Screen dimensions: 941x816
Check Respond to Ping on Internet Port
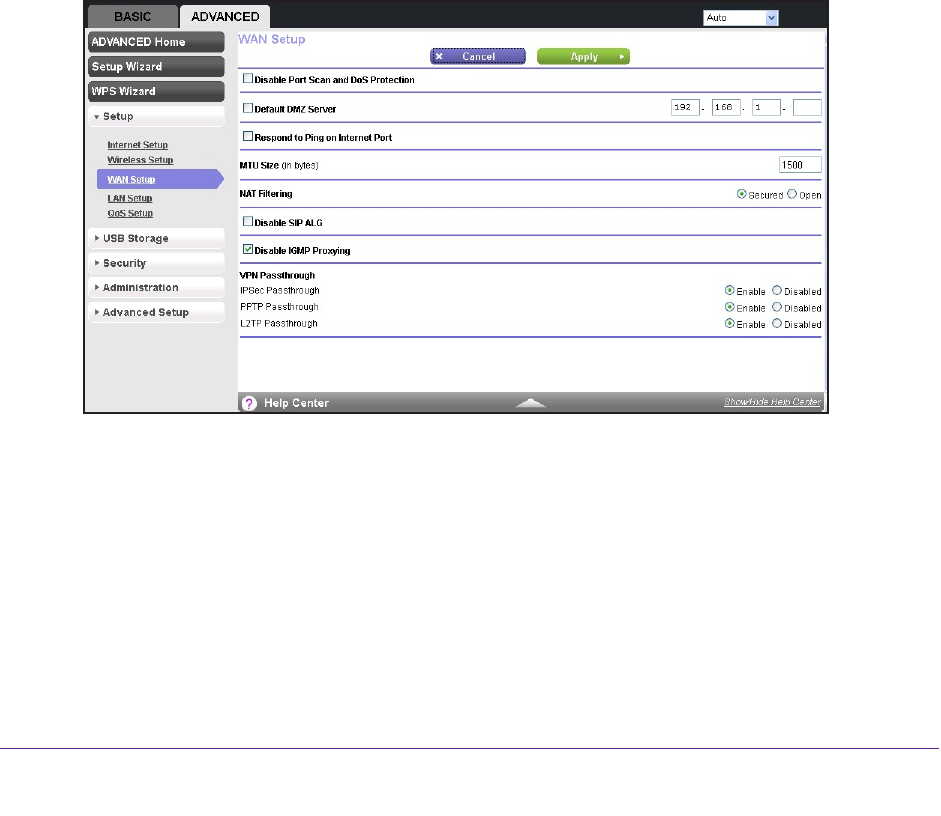[x=248, y=136]
